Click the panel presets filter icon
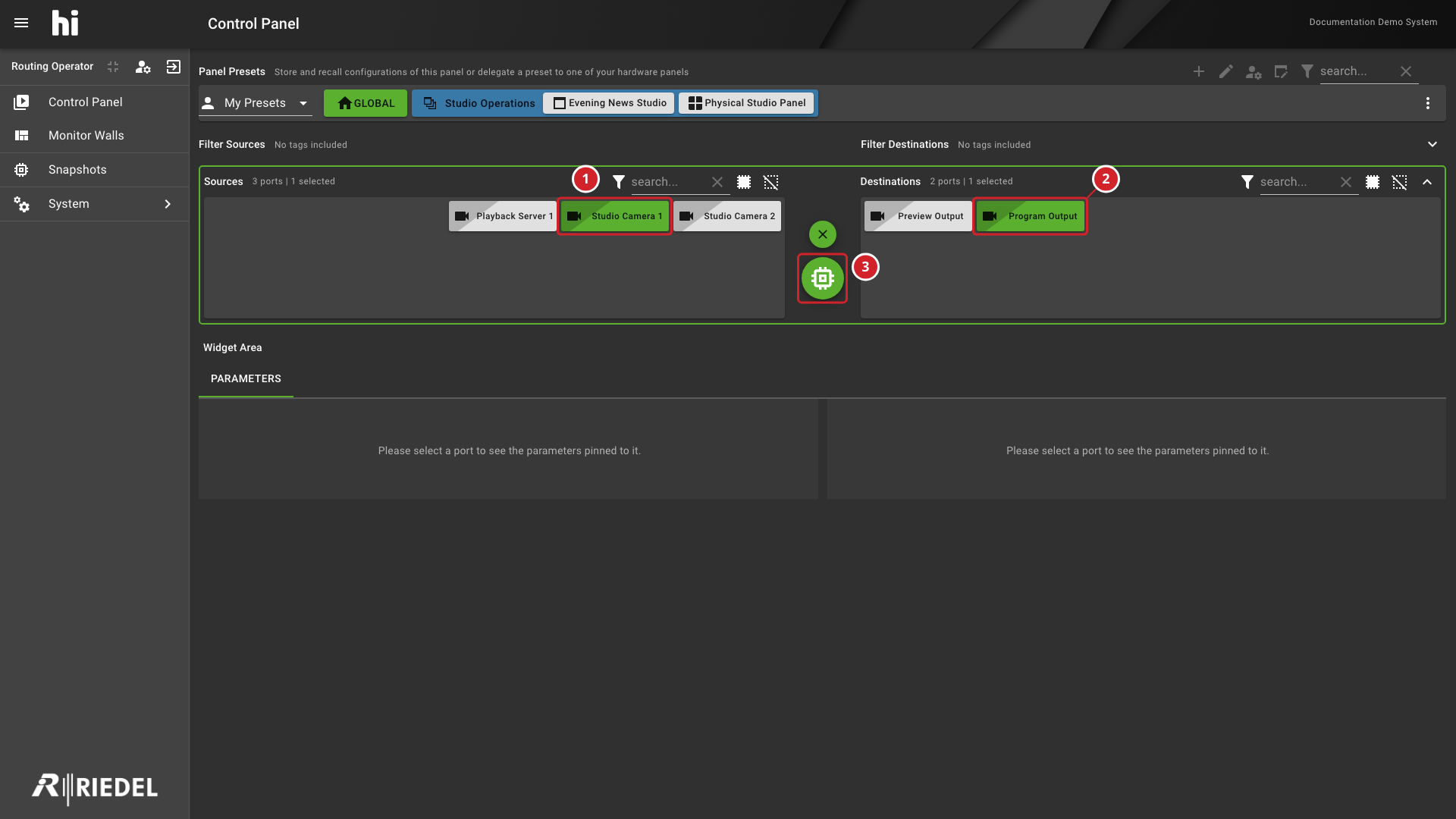This screenshot has width=1456, height=819. point(1307,71)
